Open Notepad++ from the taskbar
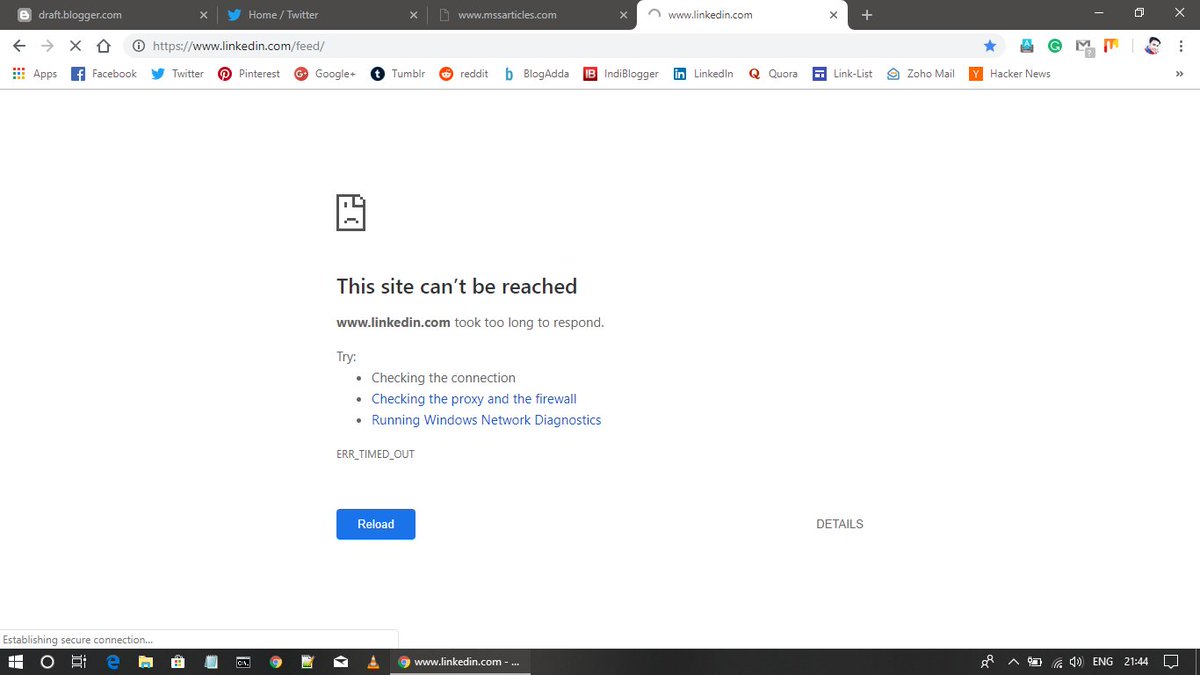Viewport: 1200px width, 675px height. (x=308, y=661)
